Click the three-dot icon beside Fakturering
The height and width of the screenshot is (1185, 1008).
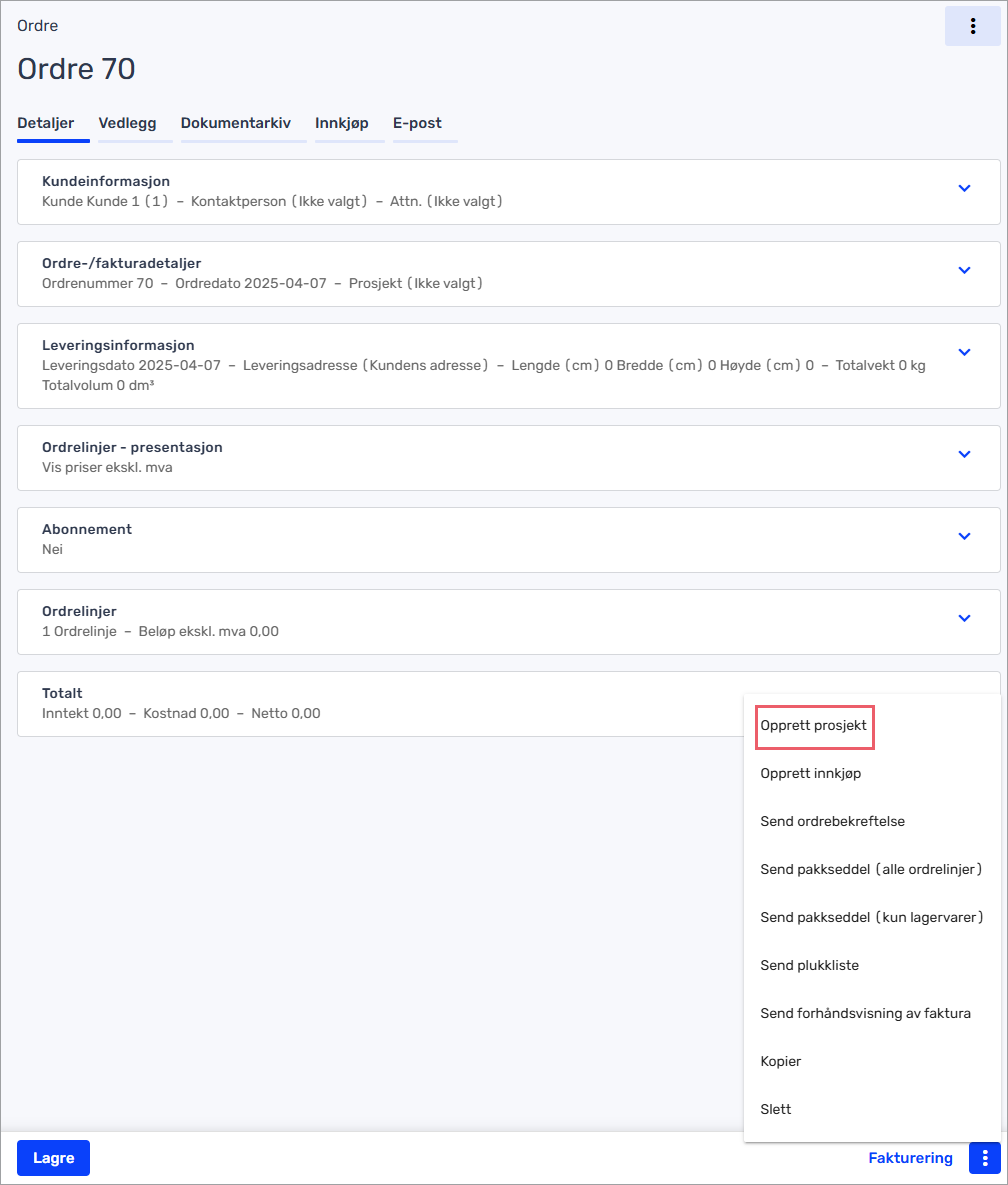(985, 1158)
